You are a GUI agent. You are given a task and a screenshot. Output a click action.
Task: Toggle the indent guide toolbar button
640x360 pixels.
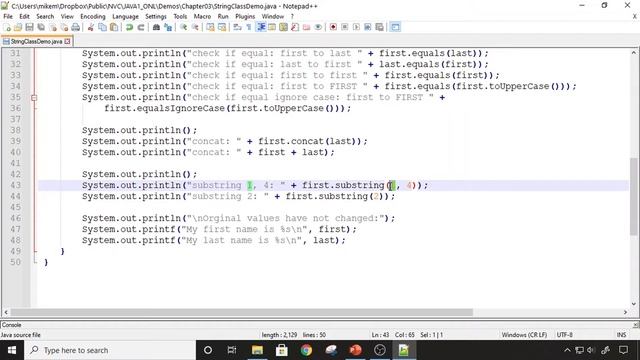260,27
